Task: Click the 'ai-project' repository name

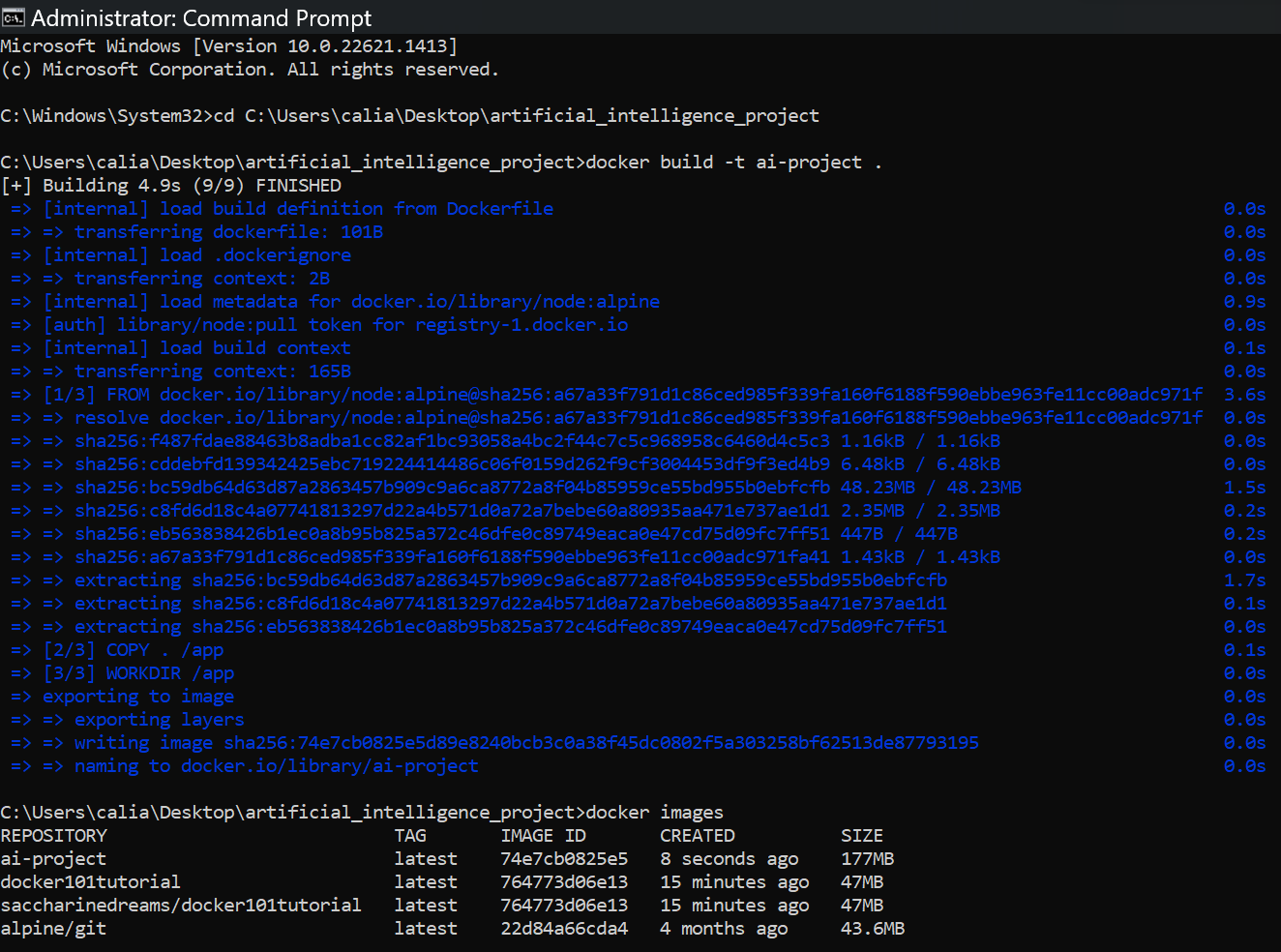Action: (54, 859)
